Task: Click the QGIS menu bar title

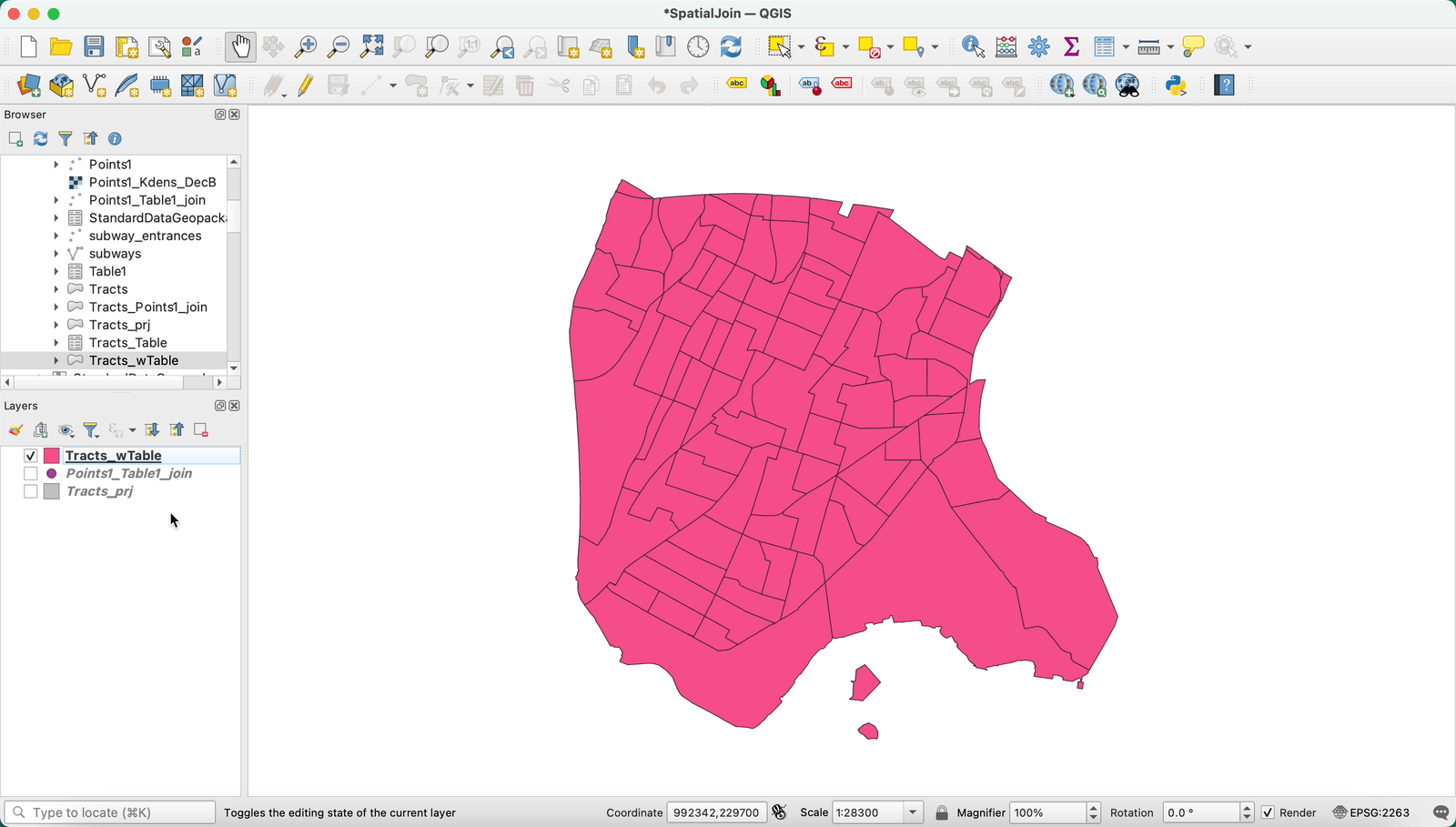Action: point(728,13)
